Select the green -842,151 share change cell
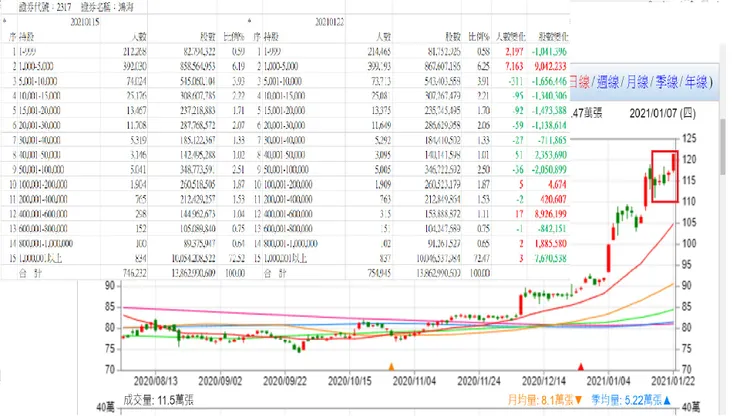The height and width of the screenshot is (416, 740). tap(552, 229)
